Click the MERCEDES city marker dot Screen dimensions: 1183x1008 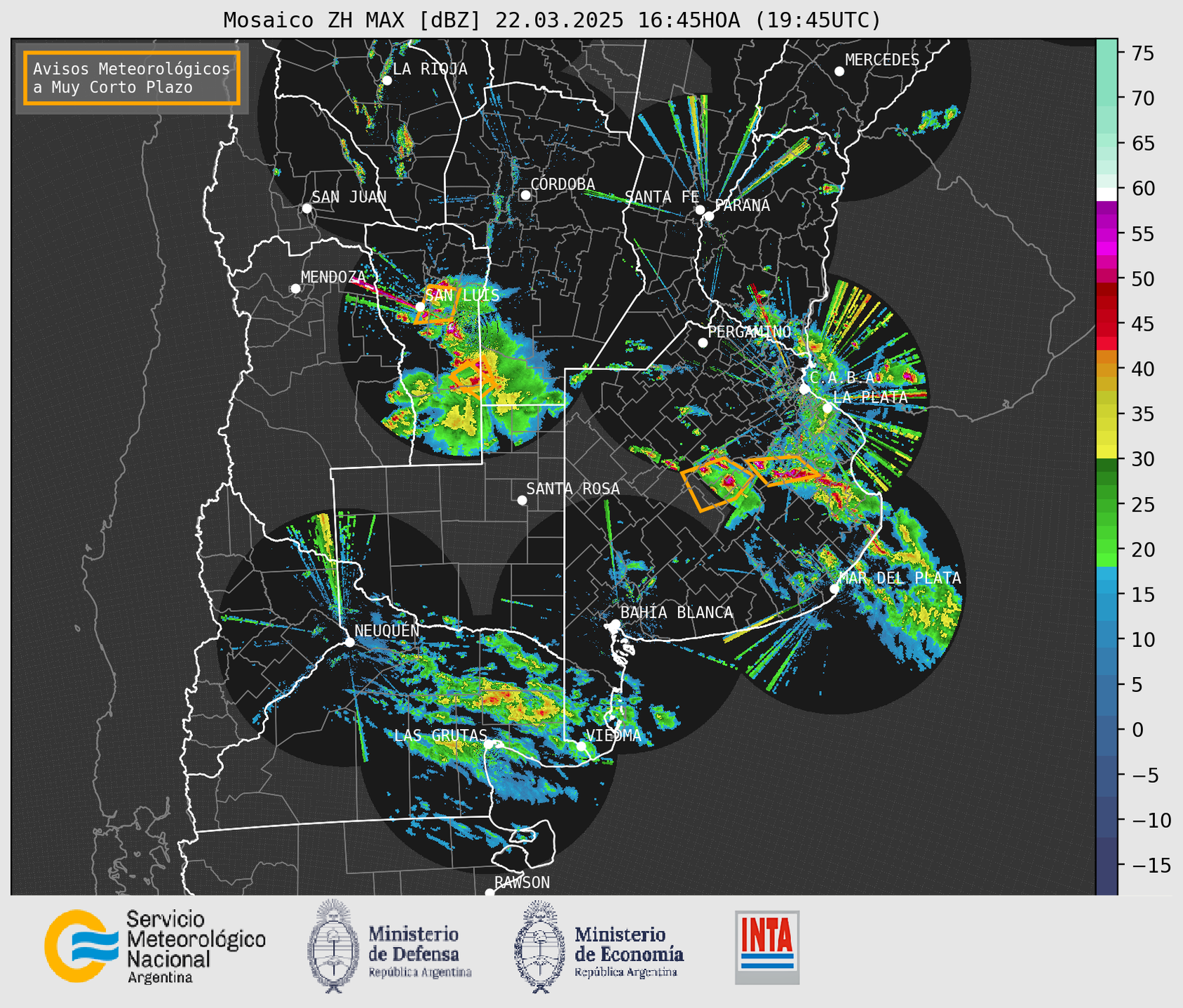(839, 71)
